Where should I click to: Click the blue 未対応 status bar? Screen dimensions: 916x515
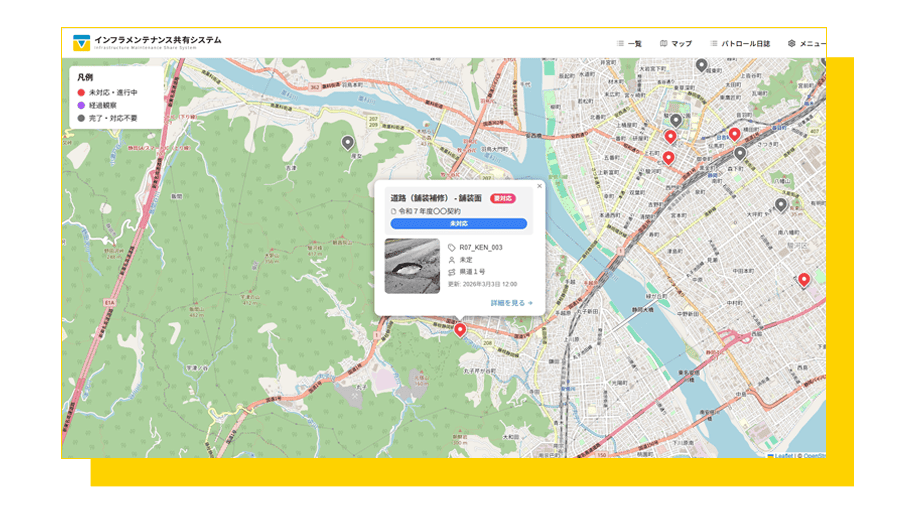(x=459, y=224)
